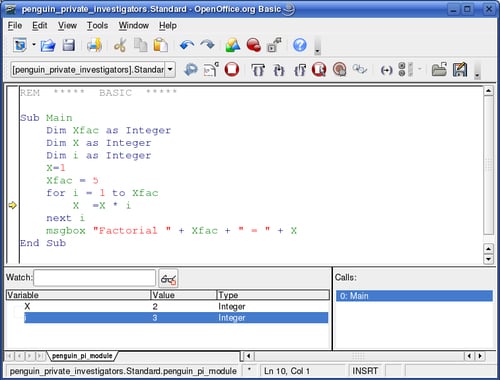
Task: Click the macro security padlock icon
Action: point(274,45)
